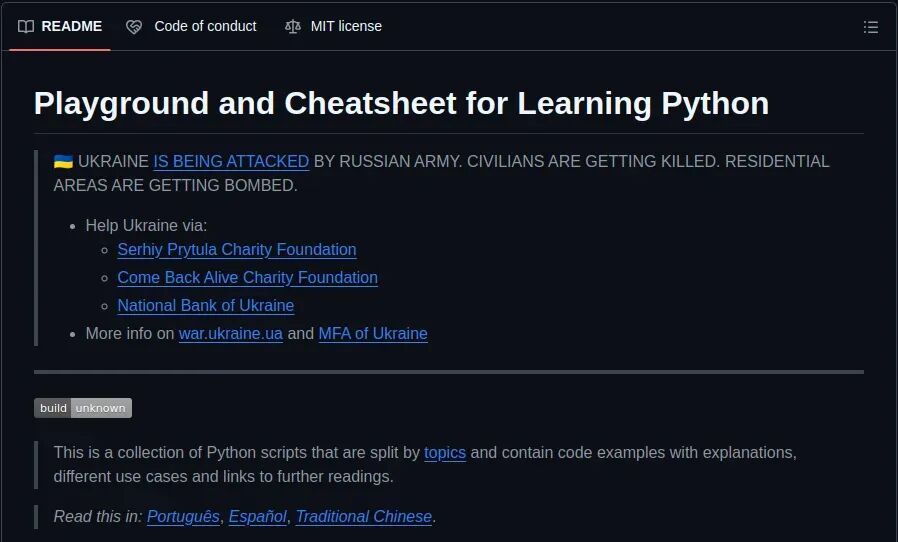Open the MFA of Ukraine link
898x542 pixels.
[x=373, y=333]
